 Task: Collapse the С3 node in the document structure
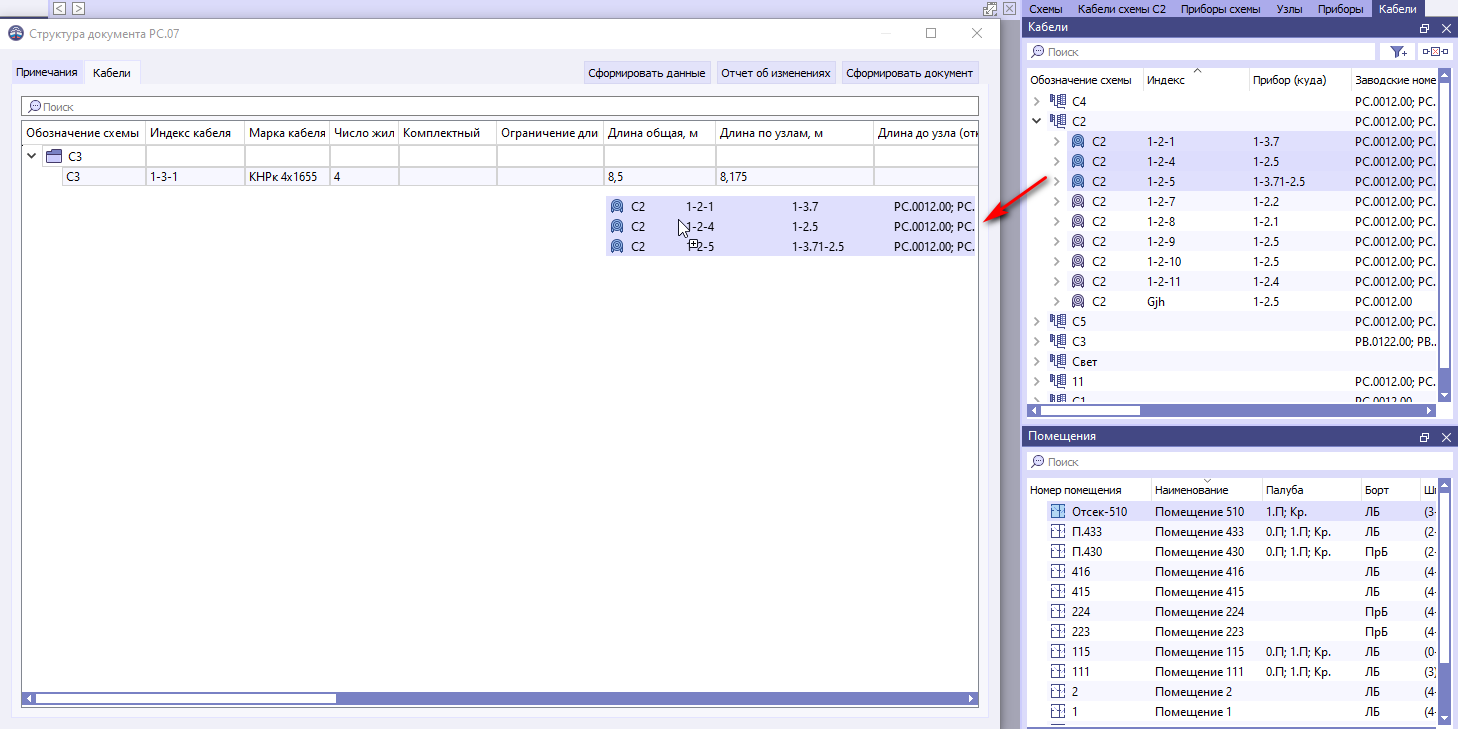pyautogui.click(x=31, y=156)
